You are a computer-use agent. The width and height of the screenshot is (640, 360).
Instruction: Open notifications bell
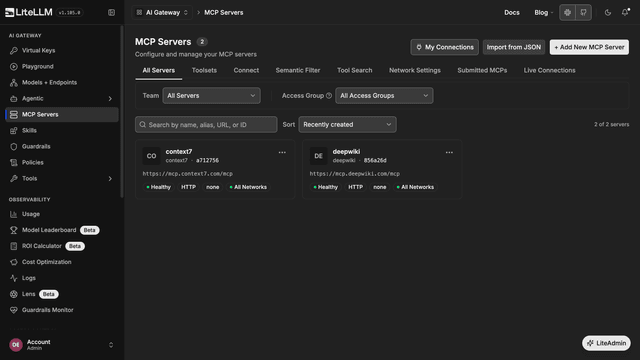pyautogui.click(x=625, y=13)
